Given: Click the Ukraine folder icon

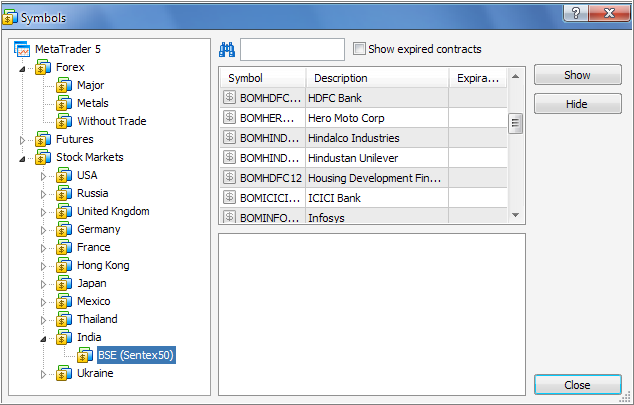Looking at the screenshot, I should click(x=64, y=373).
